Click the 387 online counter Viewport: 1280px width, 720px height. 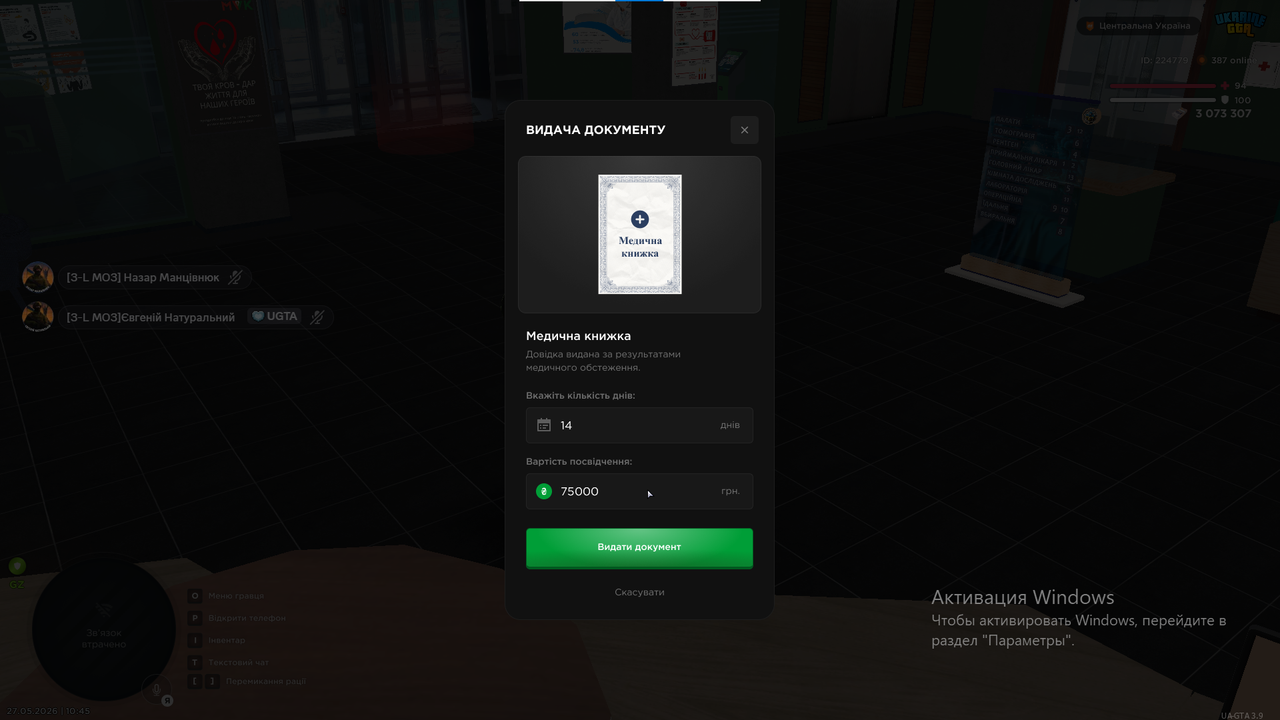coord(1233,60)
